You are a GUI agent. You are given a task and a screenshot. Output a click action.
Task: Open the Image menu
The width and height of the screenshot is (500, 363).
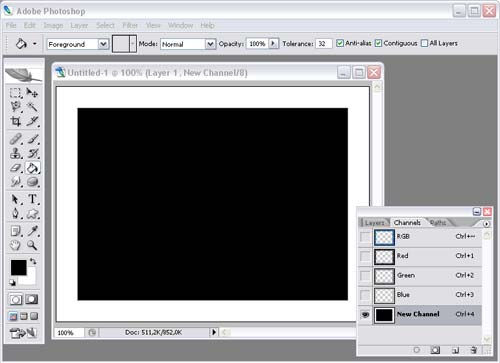pos(53,25)
